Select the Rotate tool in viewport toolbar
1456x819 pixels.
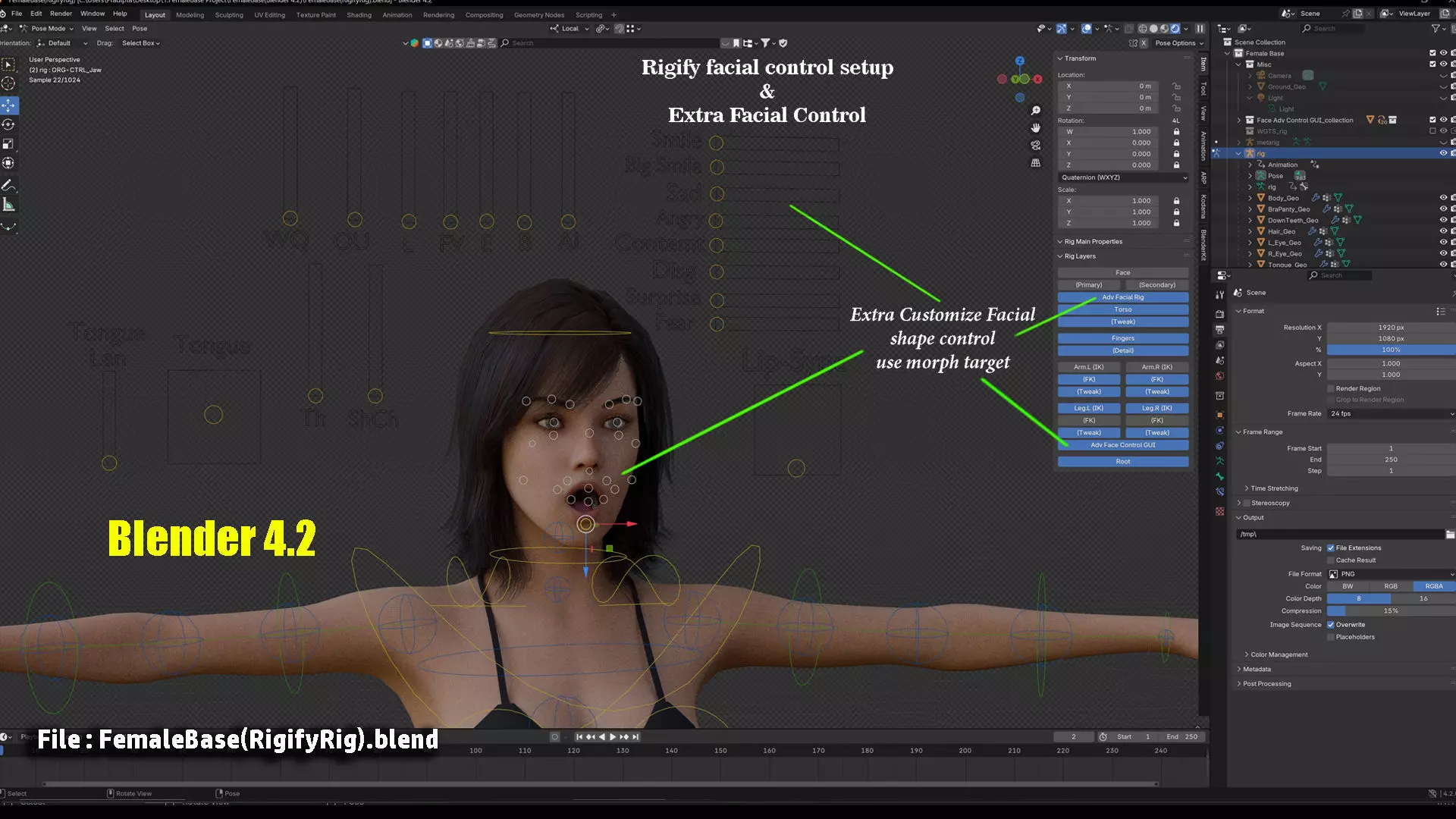click(9, 124)
